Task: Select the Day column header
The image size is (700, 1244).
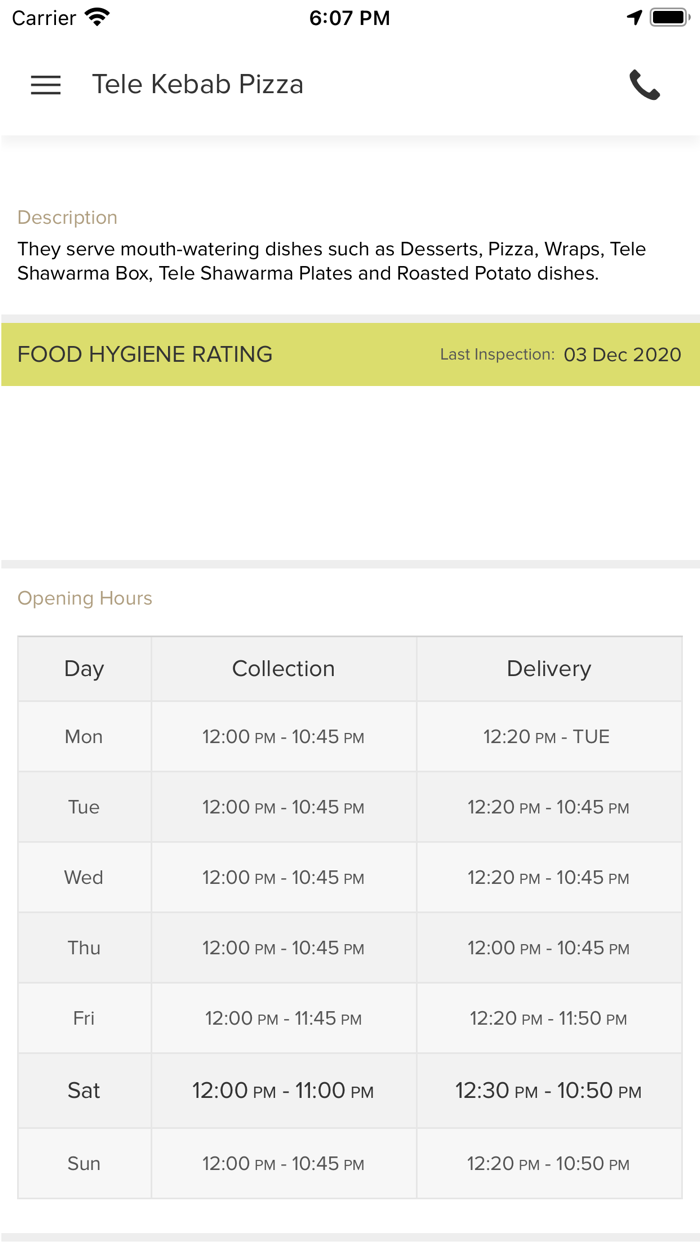Action: pyautogui.click(x=84, y=669)
